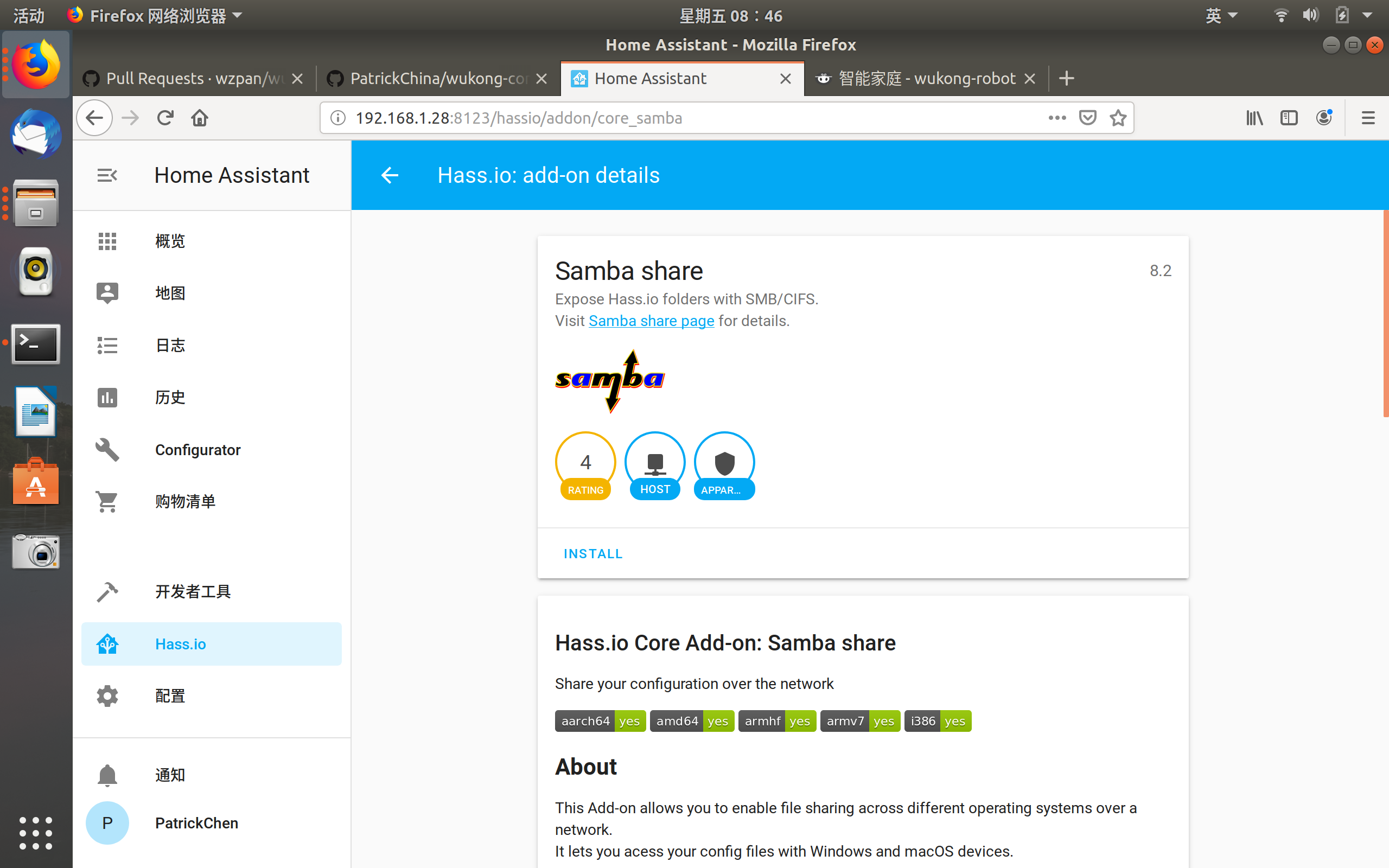Image resolution: width=1389 pixels, height=868 pixels.
Task: Open the Hass.io sidebar icon
Action: 107,644
